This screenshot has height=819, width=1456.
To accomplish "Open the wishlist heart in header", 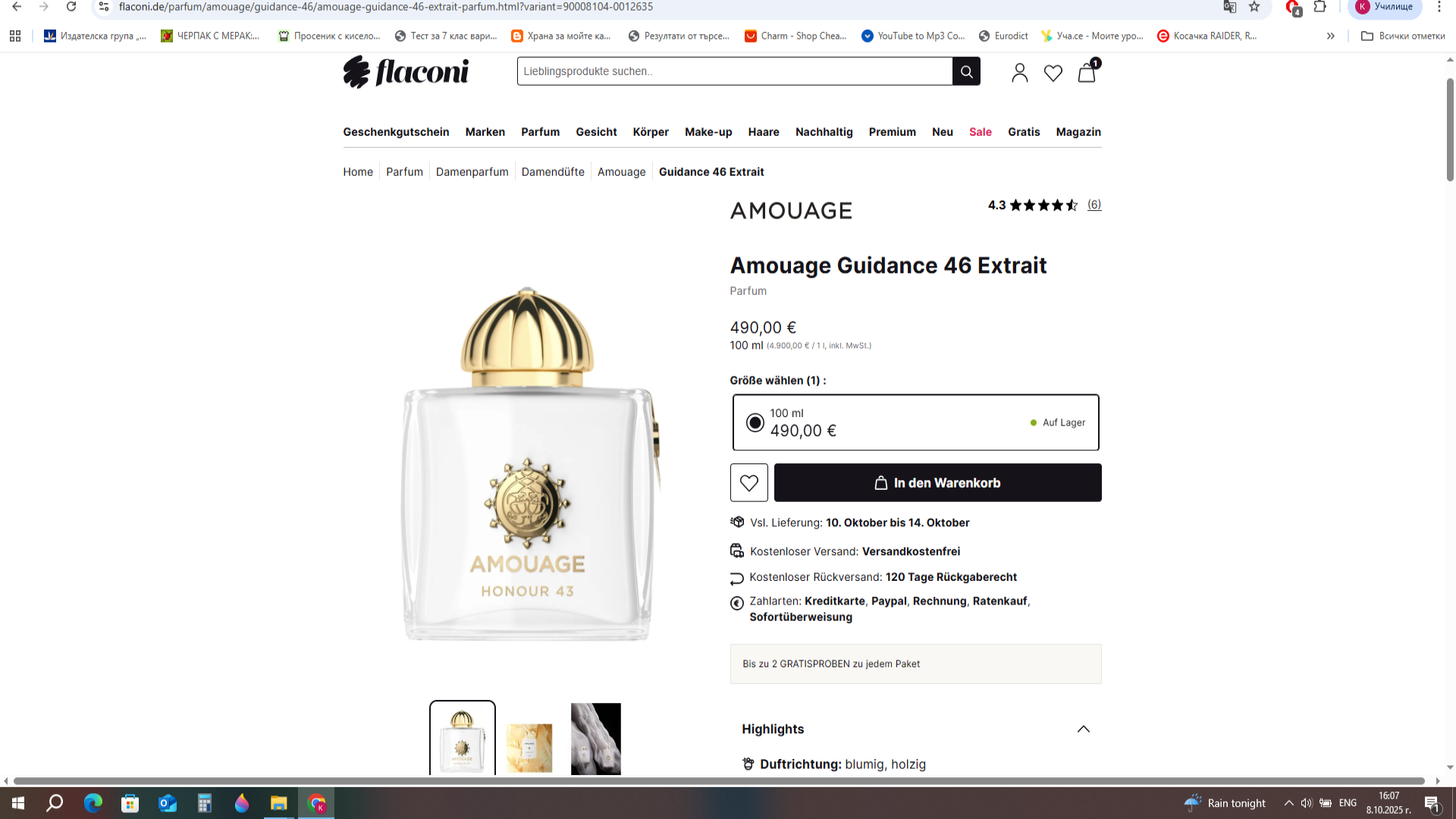I will pyautogui.click(x=1053, y=73).
